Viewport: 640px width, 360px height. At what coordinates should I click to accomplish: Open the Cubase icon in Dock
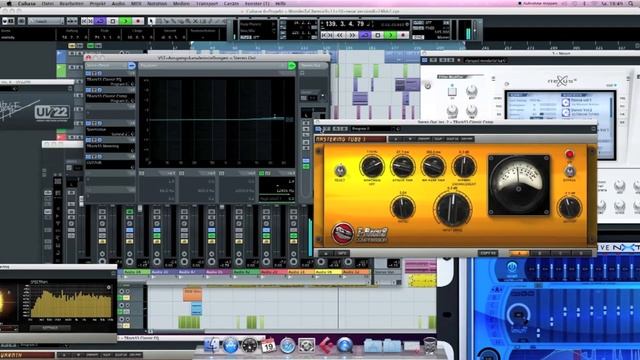326,345
